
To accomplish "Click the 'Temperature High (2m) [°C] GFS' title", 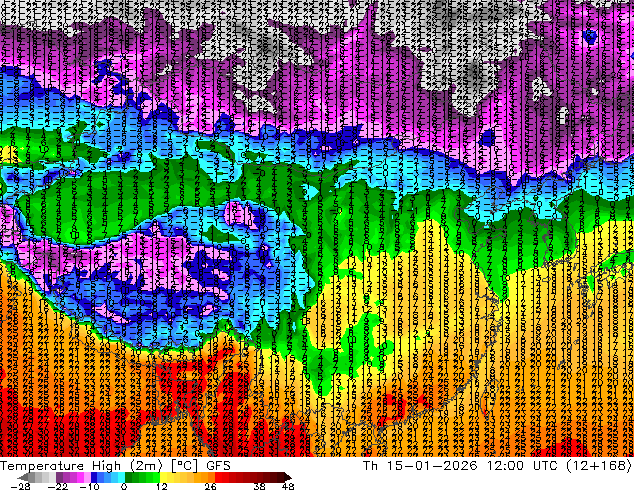I will (x=115, y=466).
